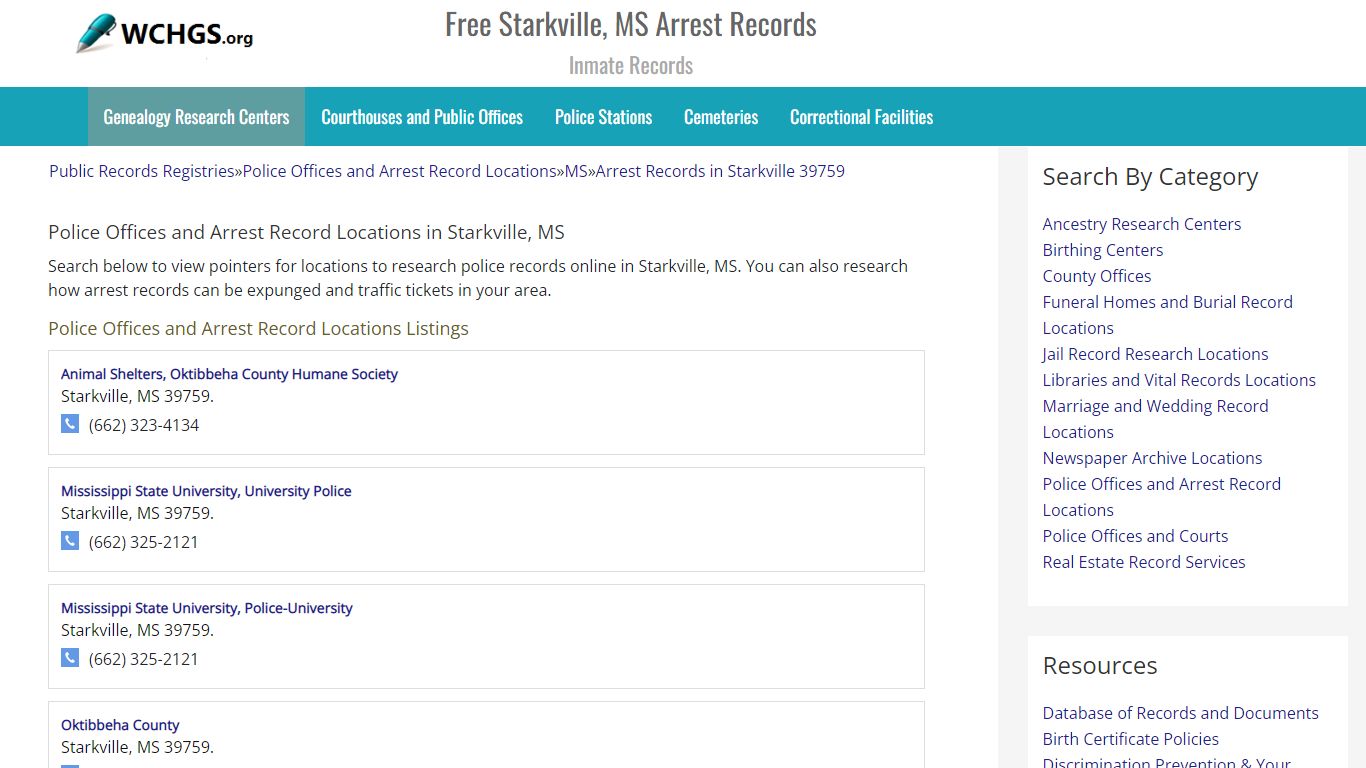Go to Real Estate Record Services
Image resolution: width=1366 pixels, height=768 pixels.
[1144, 562]
